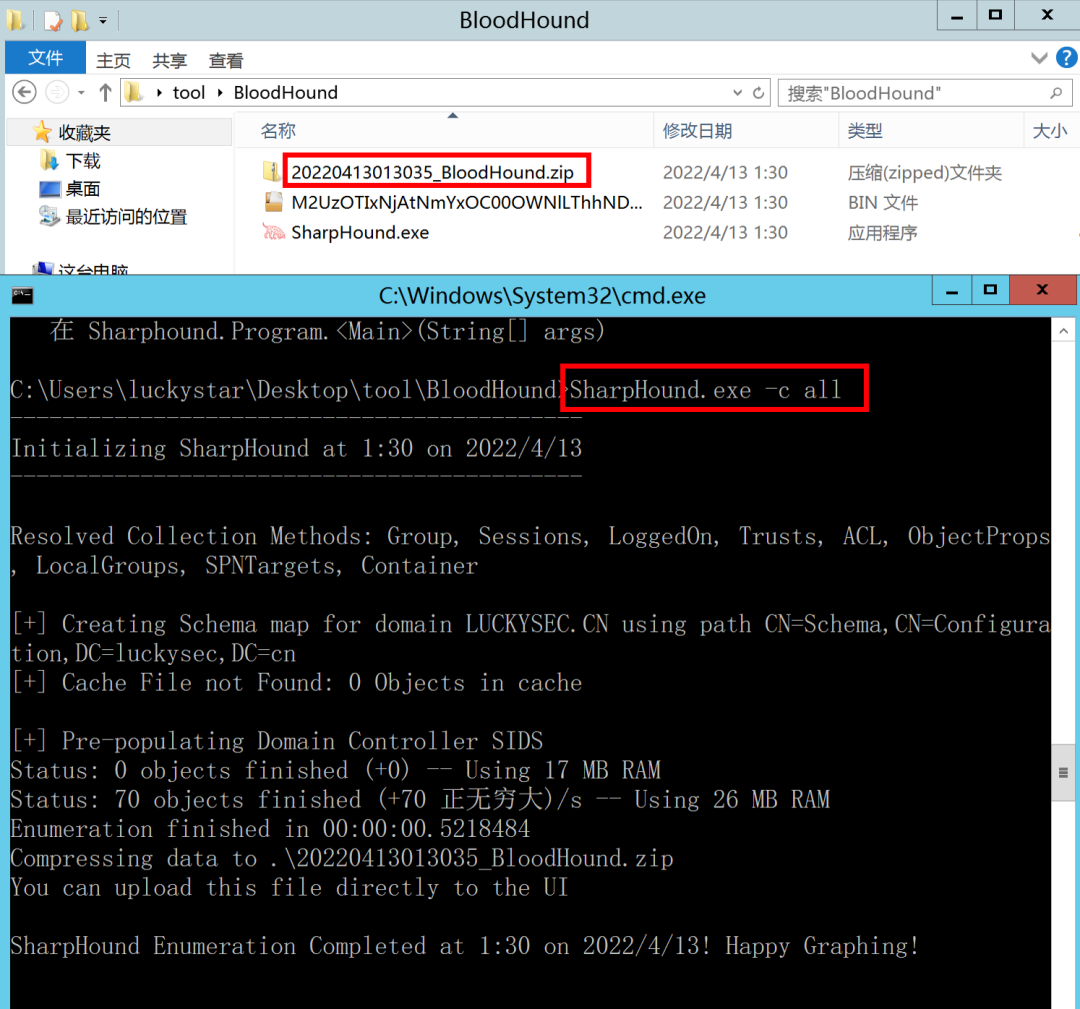Open quick access toolbar customize dropdown

coord(103,21)
